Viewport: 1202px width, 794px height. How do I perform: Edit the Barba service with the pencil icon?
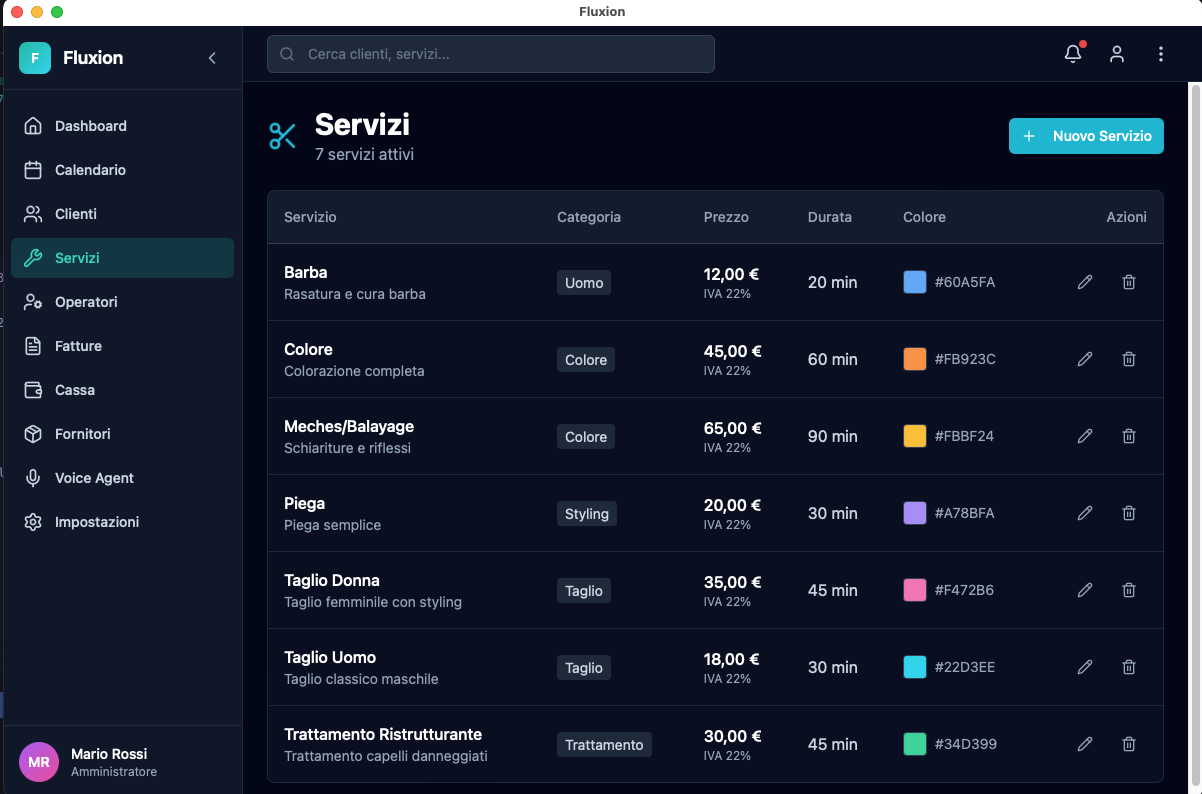[x=1085, y=282]
